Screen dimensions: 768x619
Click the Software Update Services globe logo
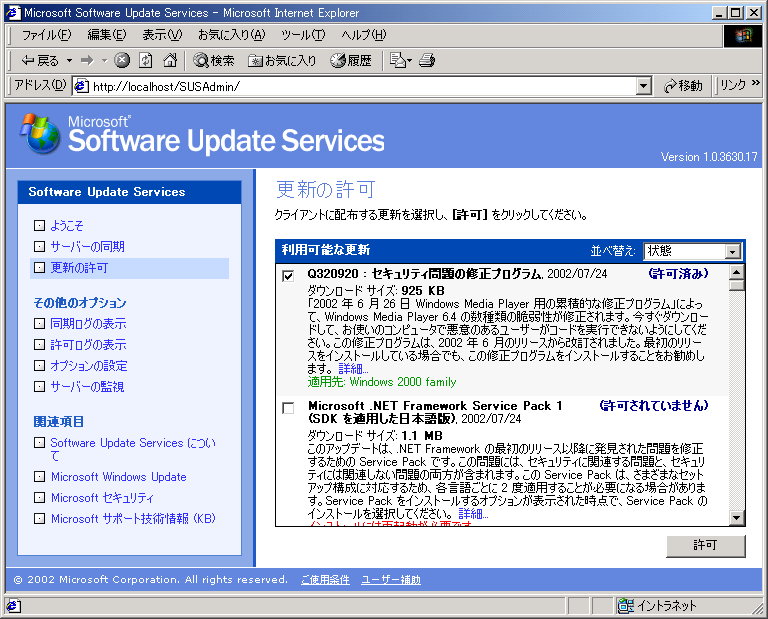pos(40,134)
